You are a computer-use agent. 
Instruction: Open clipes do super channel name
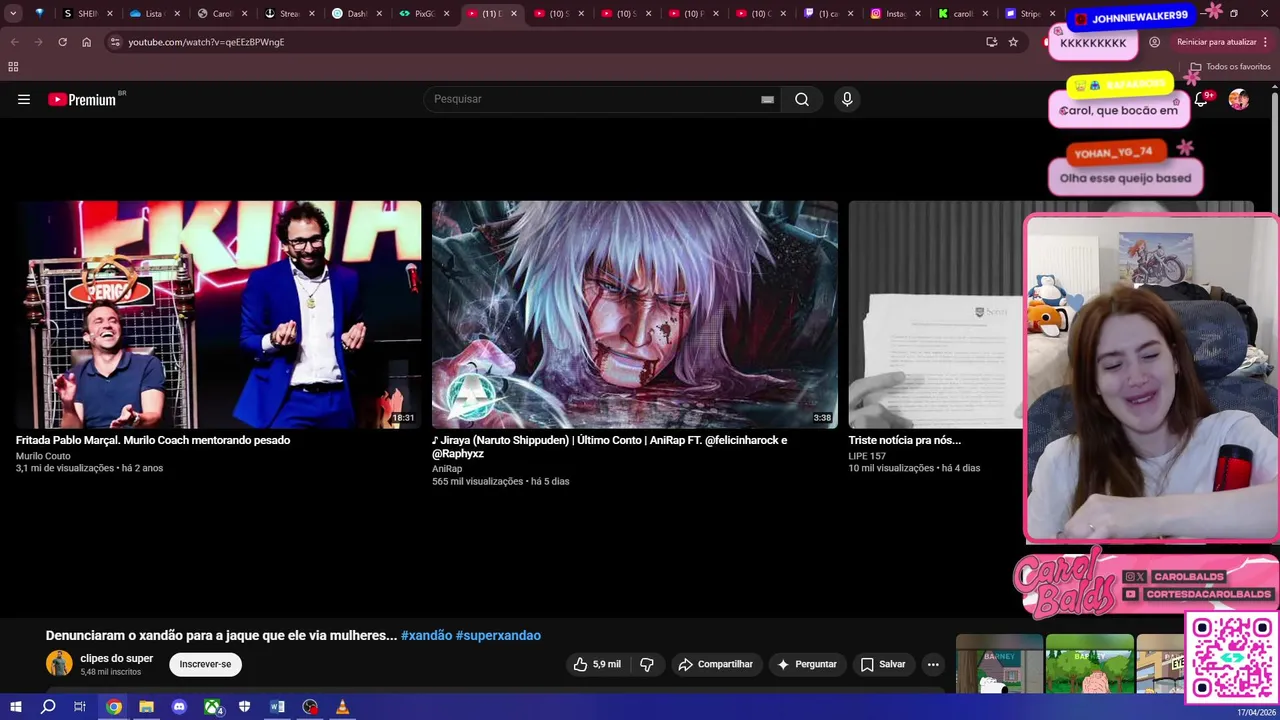[x=116, y=658]
